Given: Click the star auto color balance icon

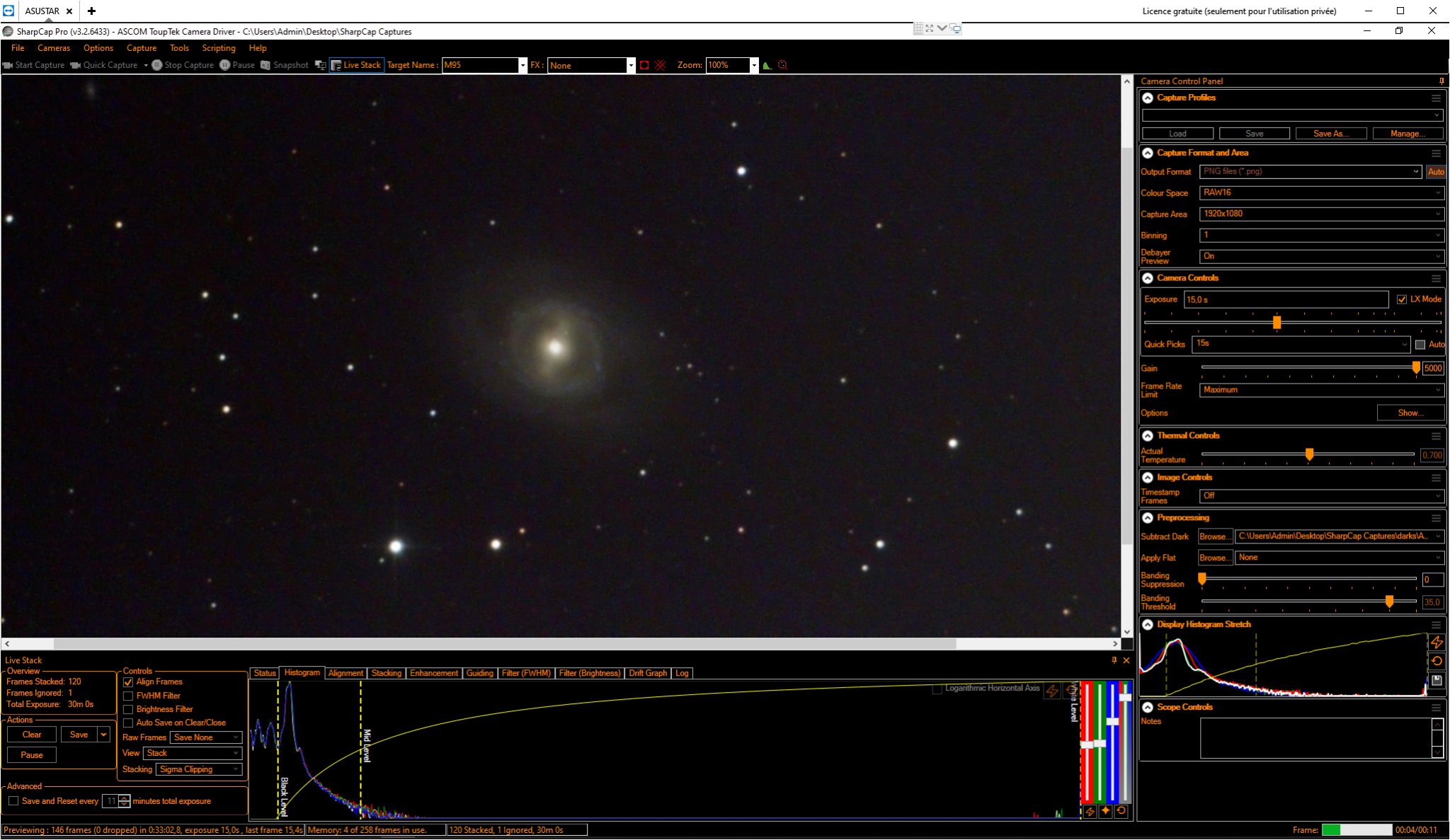Looking at the screenshot, I should [1105, 811].
